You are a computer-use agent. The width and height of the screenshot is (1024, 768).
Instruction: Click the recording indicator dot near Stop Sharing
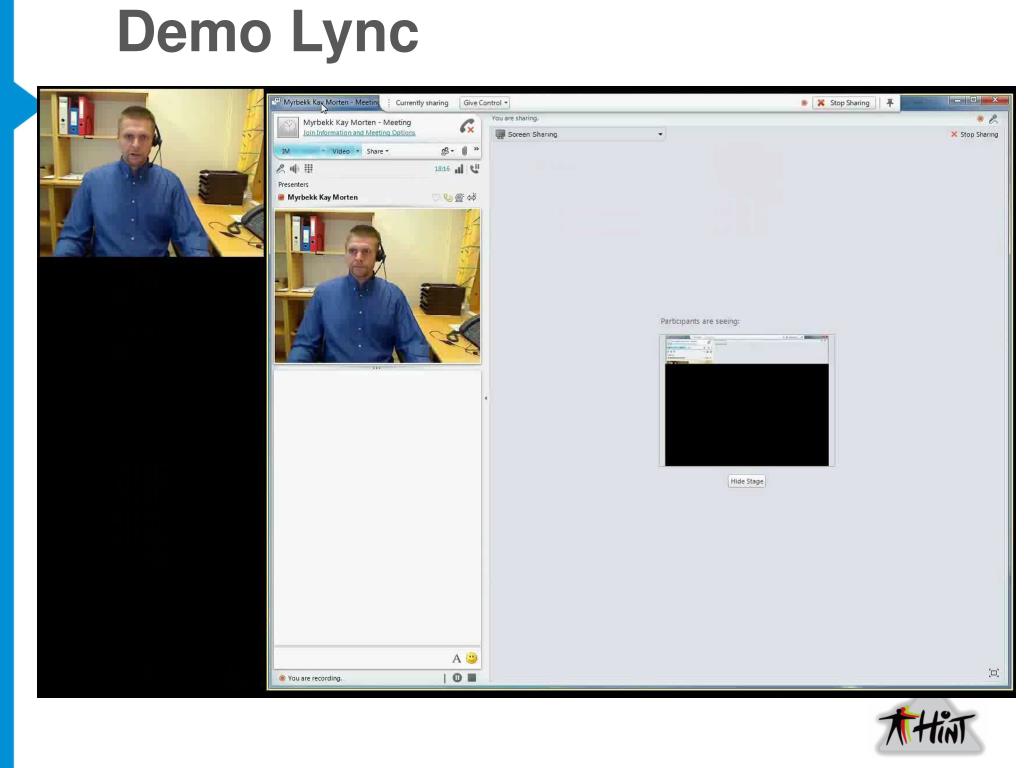tap(804, 103)
